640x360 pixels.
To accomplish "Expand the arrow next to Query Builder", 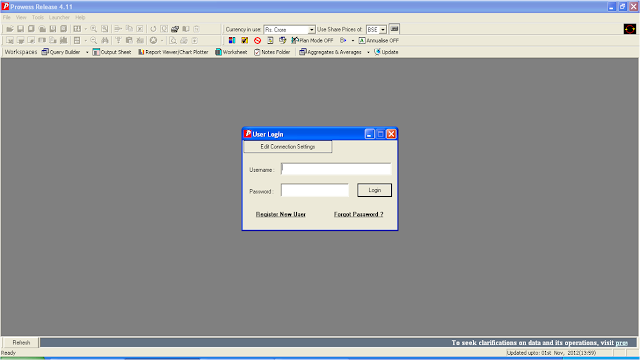I will point(87,52).
